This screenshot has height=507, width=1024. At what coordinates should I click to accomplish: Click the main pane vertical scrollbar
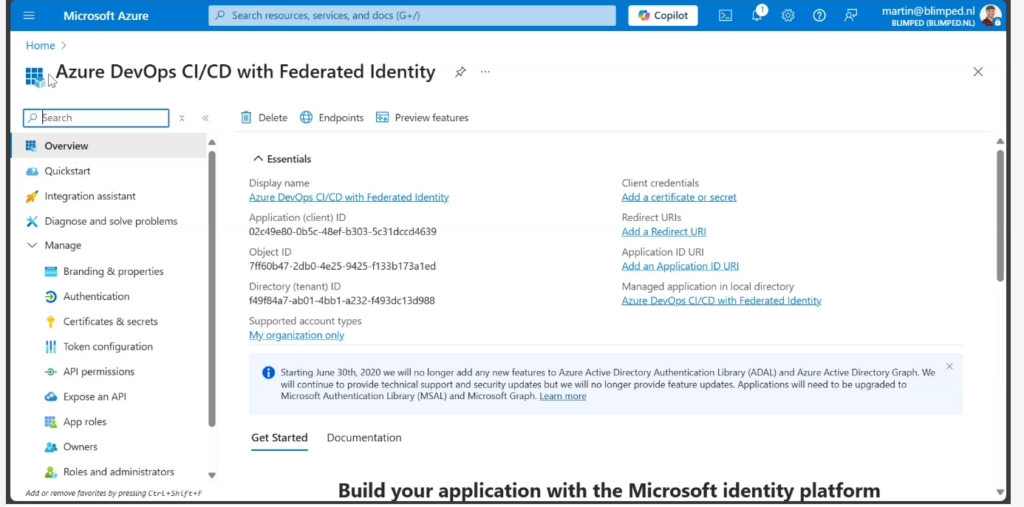click(1000, 216)
